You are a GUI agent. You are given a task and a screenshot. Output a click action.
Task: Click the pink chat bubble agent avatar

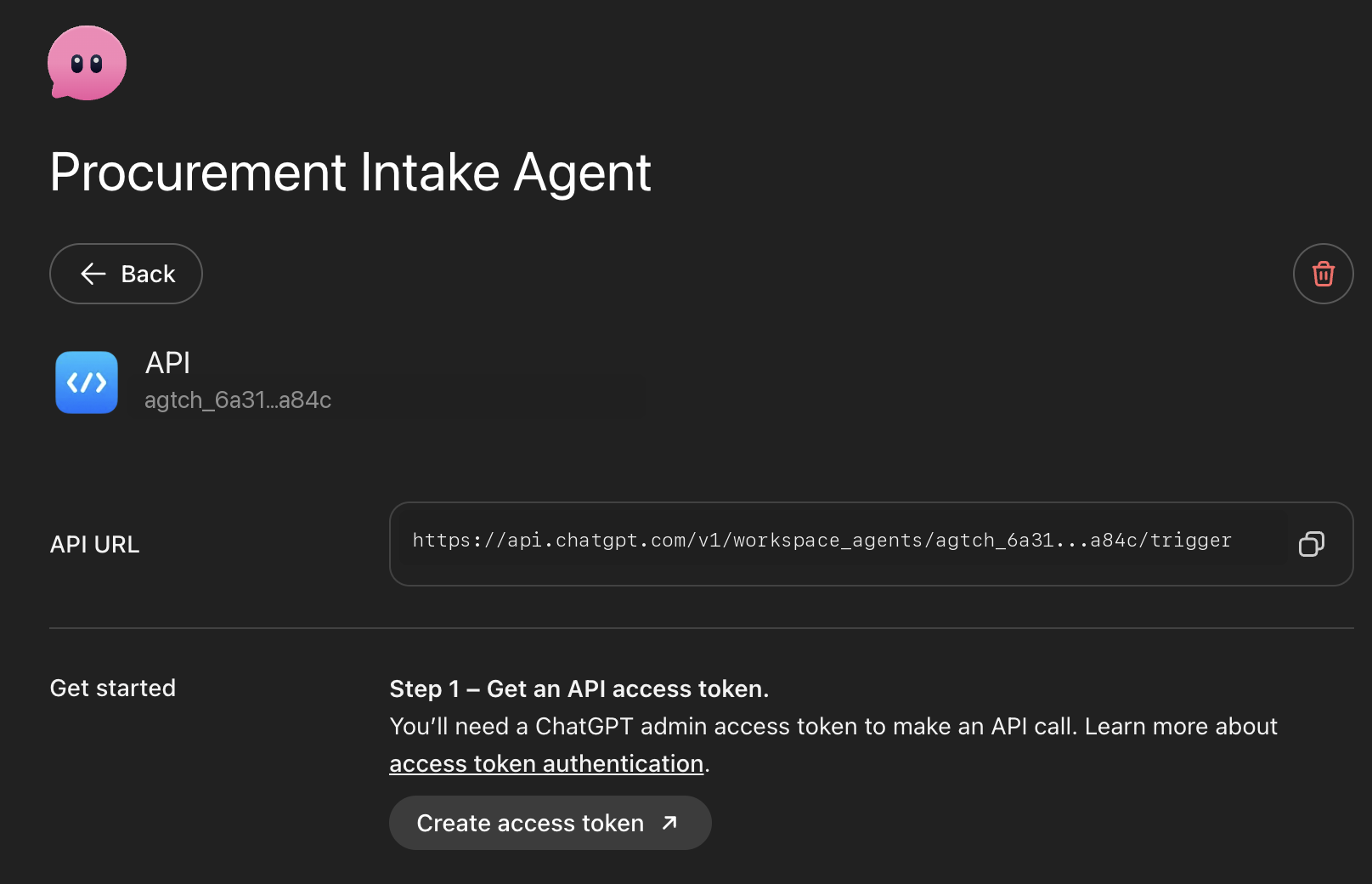(x=87, y=63)
